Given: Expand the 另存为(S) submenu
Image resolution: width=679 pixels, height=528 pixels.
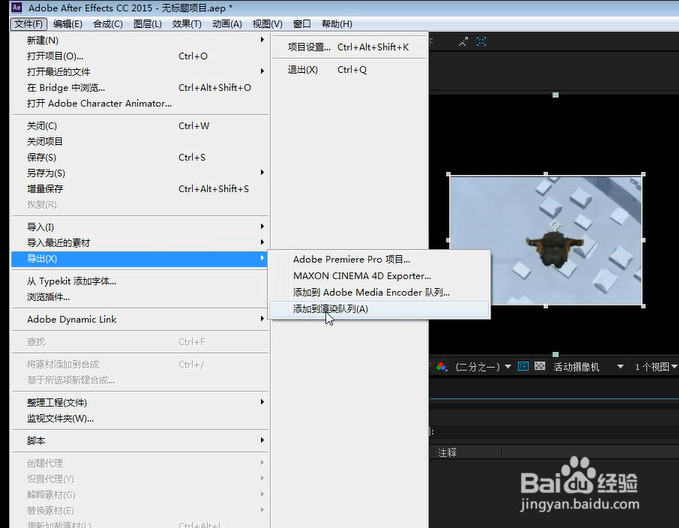Looking at the screenshot, I should click(139, 173).
